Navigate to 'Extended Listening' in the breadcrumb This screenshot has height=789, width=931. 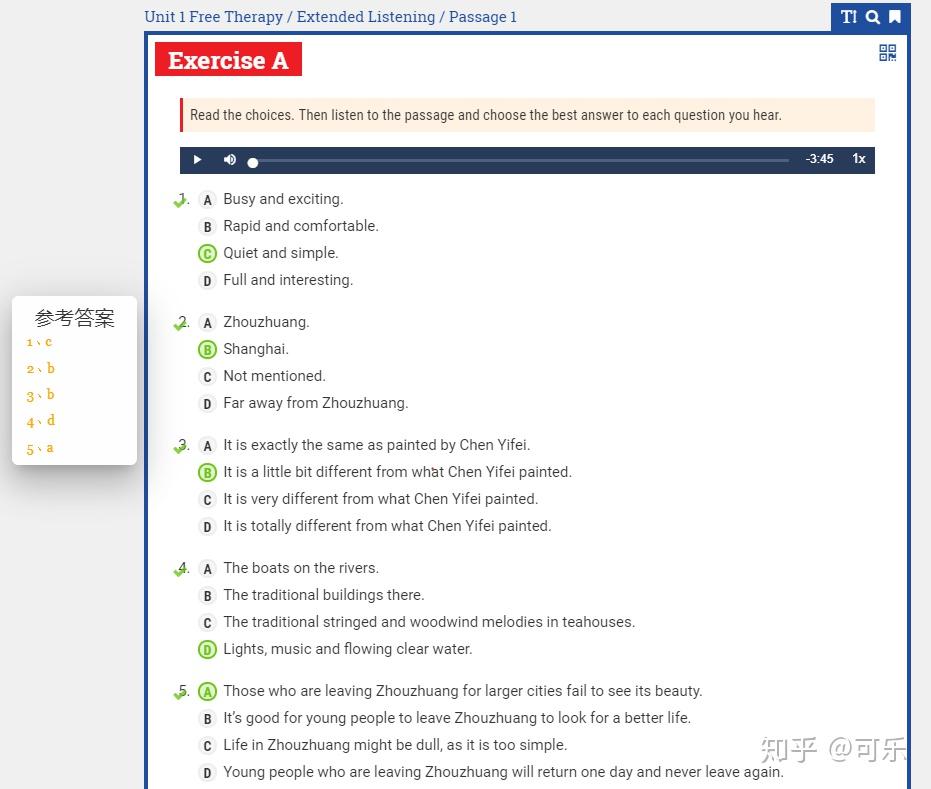click(x=365, y=16)
